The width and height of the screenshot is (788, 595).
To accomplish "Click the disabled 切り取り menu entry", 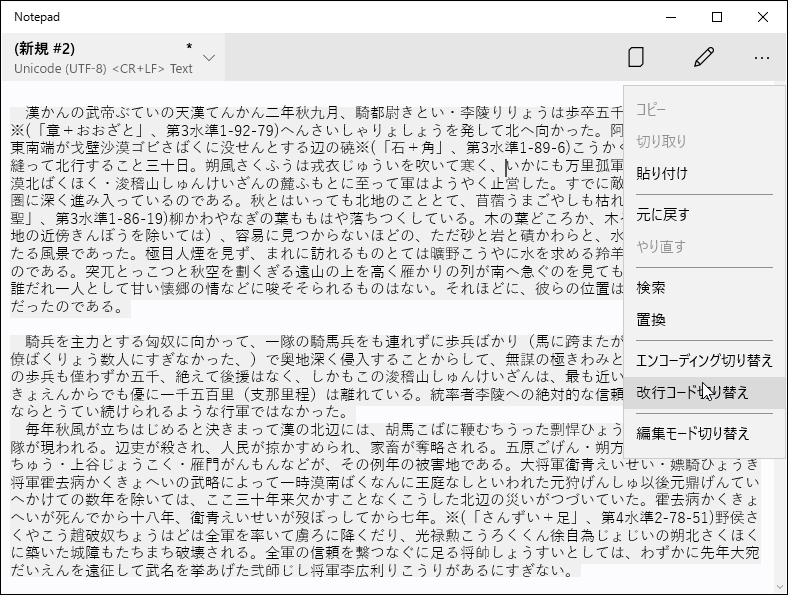I will pyautogui.click(x=704, y=142).
